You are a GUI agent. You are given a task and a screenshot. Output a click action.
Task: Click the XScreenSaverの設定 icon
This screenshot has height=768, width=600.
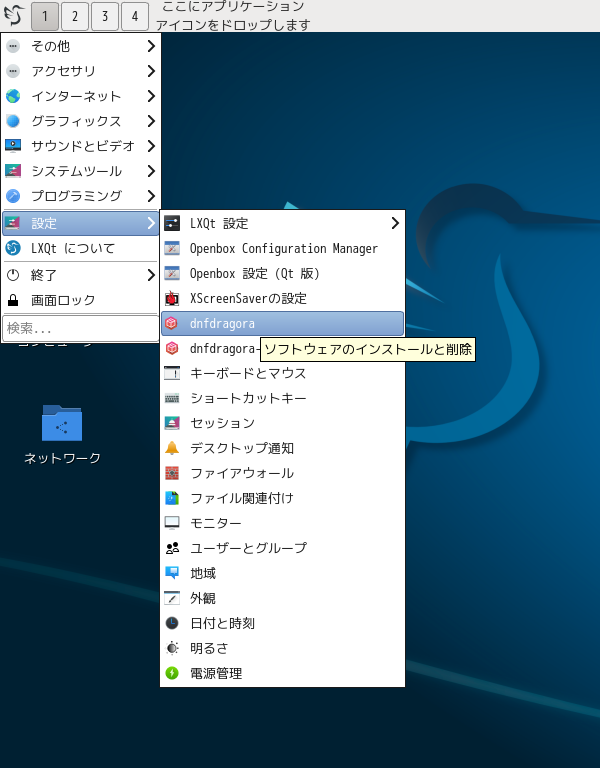point(172,298)
